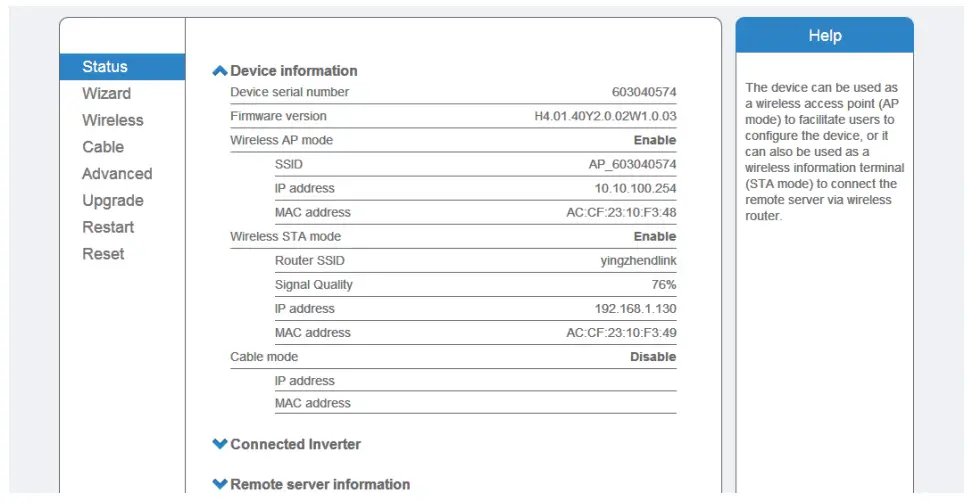Screen dimensions: 967x504
Task: Click the firmware version value
Action: coord(605,116)
